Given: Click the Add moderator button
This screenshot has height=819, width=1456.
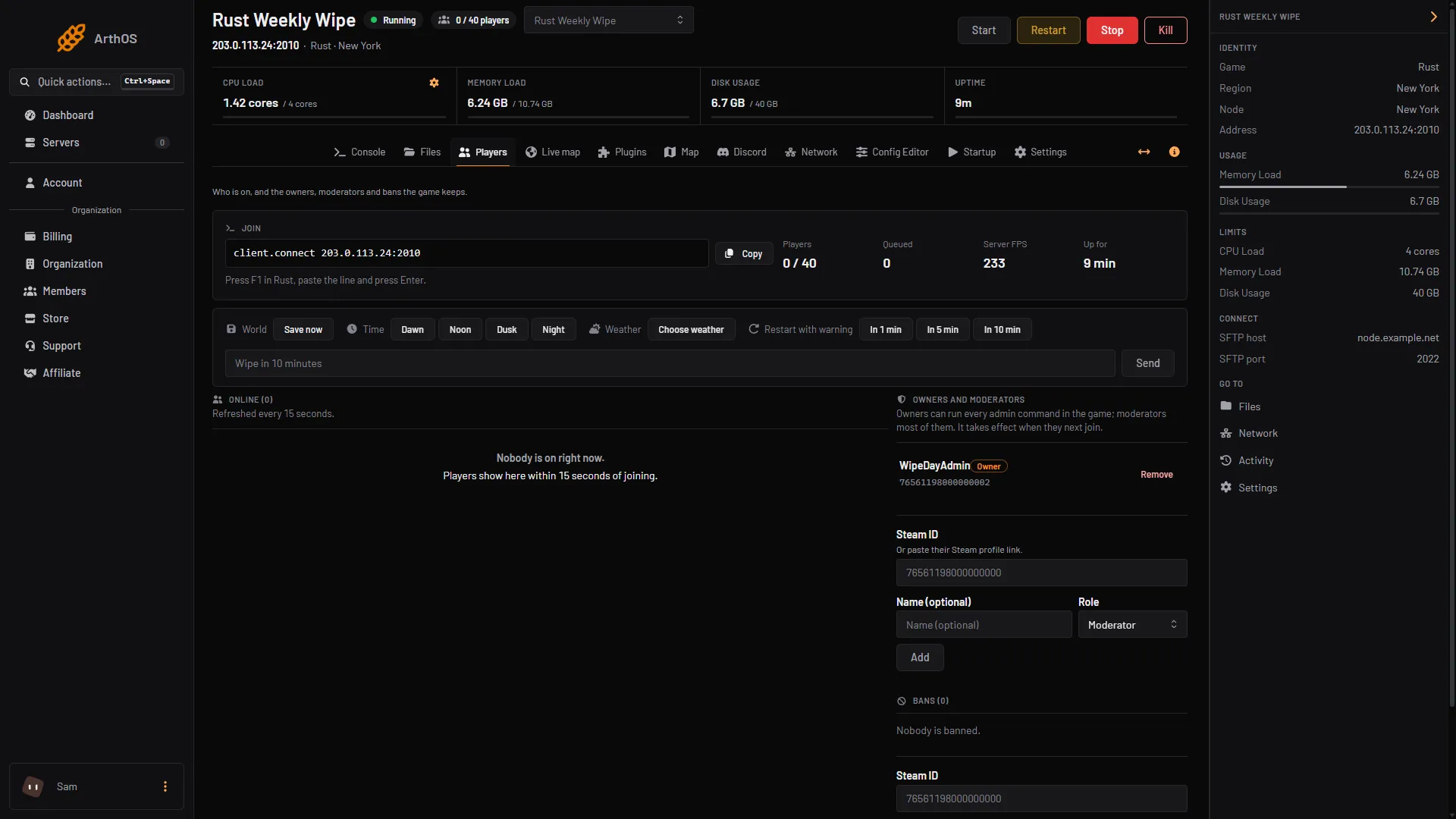Looking at the screenshot, I should (920, 657).
